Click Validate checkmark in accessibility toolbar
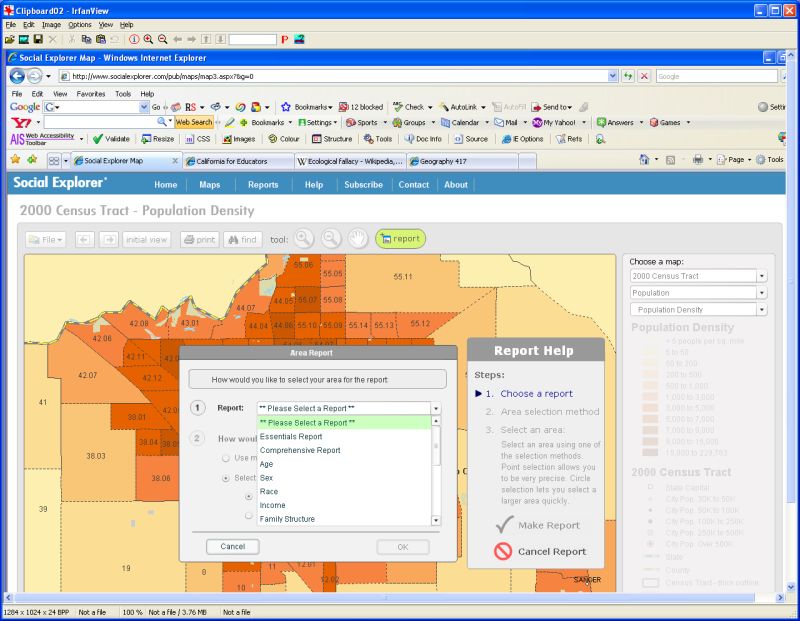800x621 pixels. [x=97, y=139]
